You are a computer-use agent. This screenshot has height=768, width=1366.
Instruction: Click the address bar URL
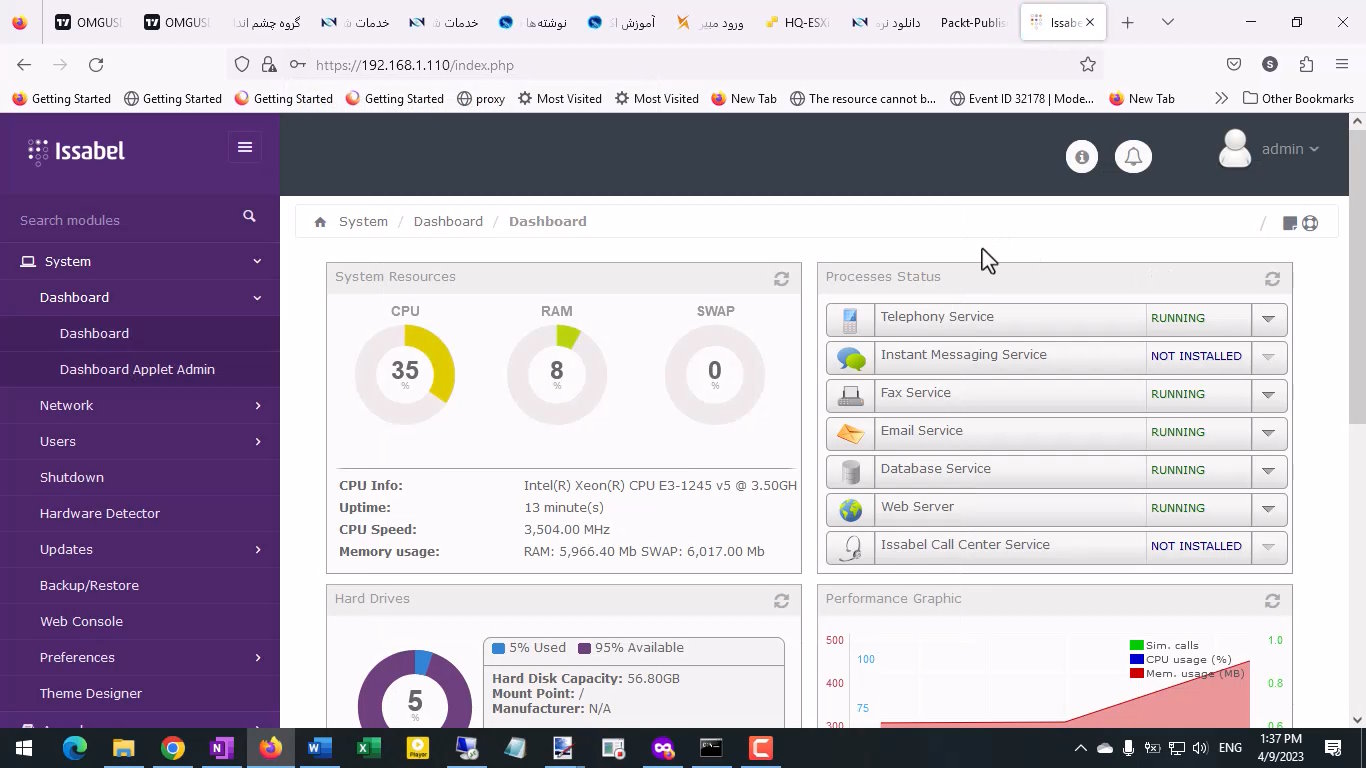pyautogui.click(x=415, y=65)
